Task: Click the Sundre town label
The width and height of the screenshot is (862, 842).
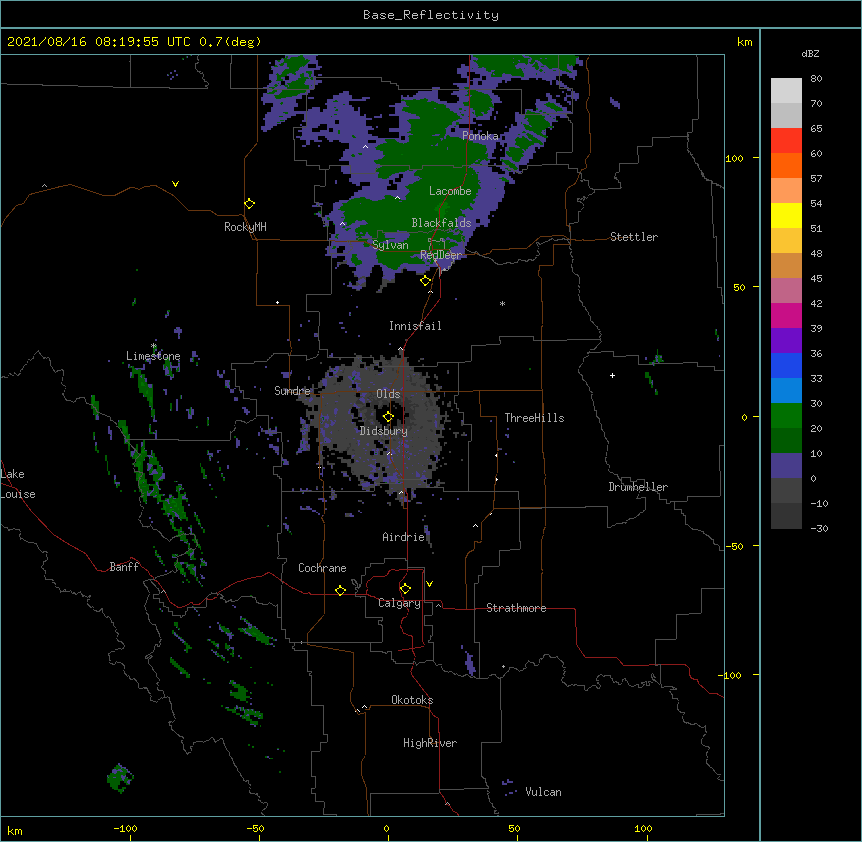Action: [x=292, y=391]
